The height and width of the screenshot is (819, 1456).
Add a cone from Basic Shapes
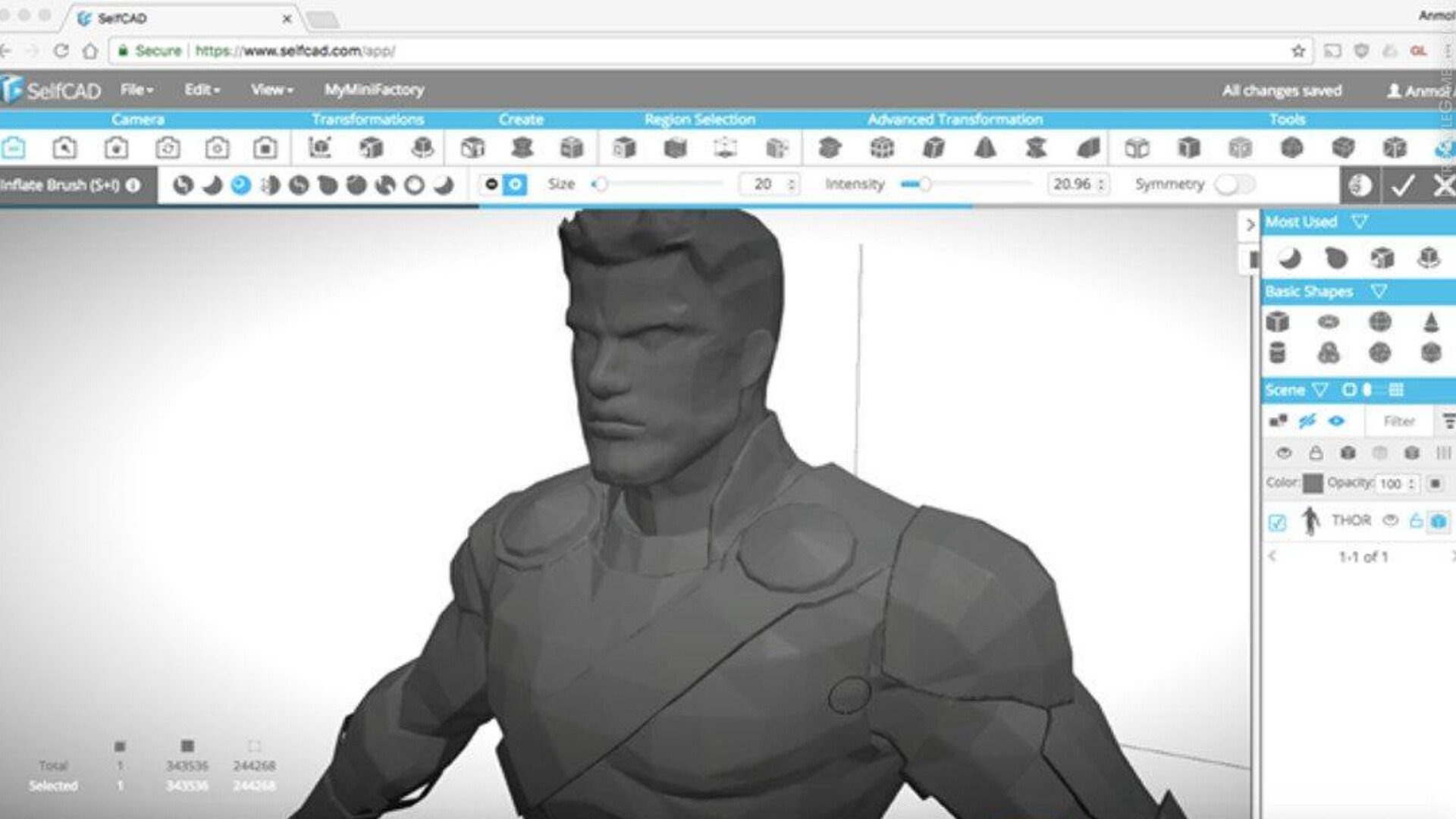click(1432, 322)
